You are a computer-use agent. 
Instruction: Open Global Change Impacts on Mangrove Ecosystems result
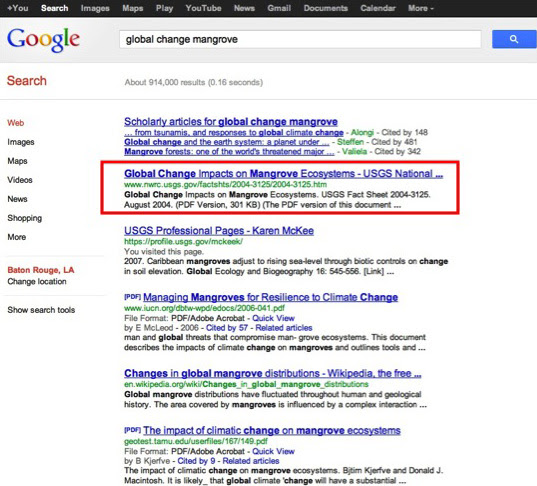coord(283,174)
